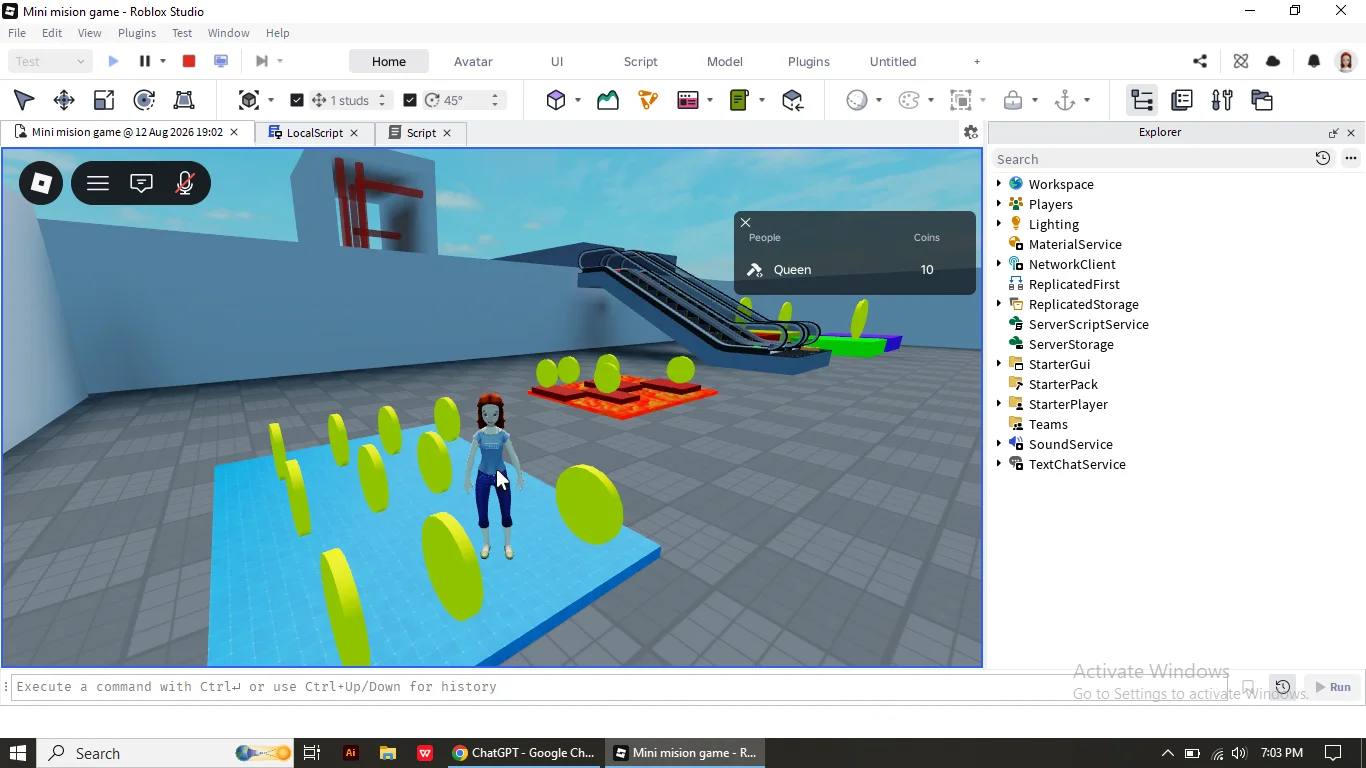Select the Queen leaderboard row
Viewport: 1366px width, 768px height.
tap(855, 270)
